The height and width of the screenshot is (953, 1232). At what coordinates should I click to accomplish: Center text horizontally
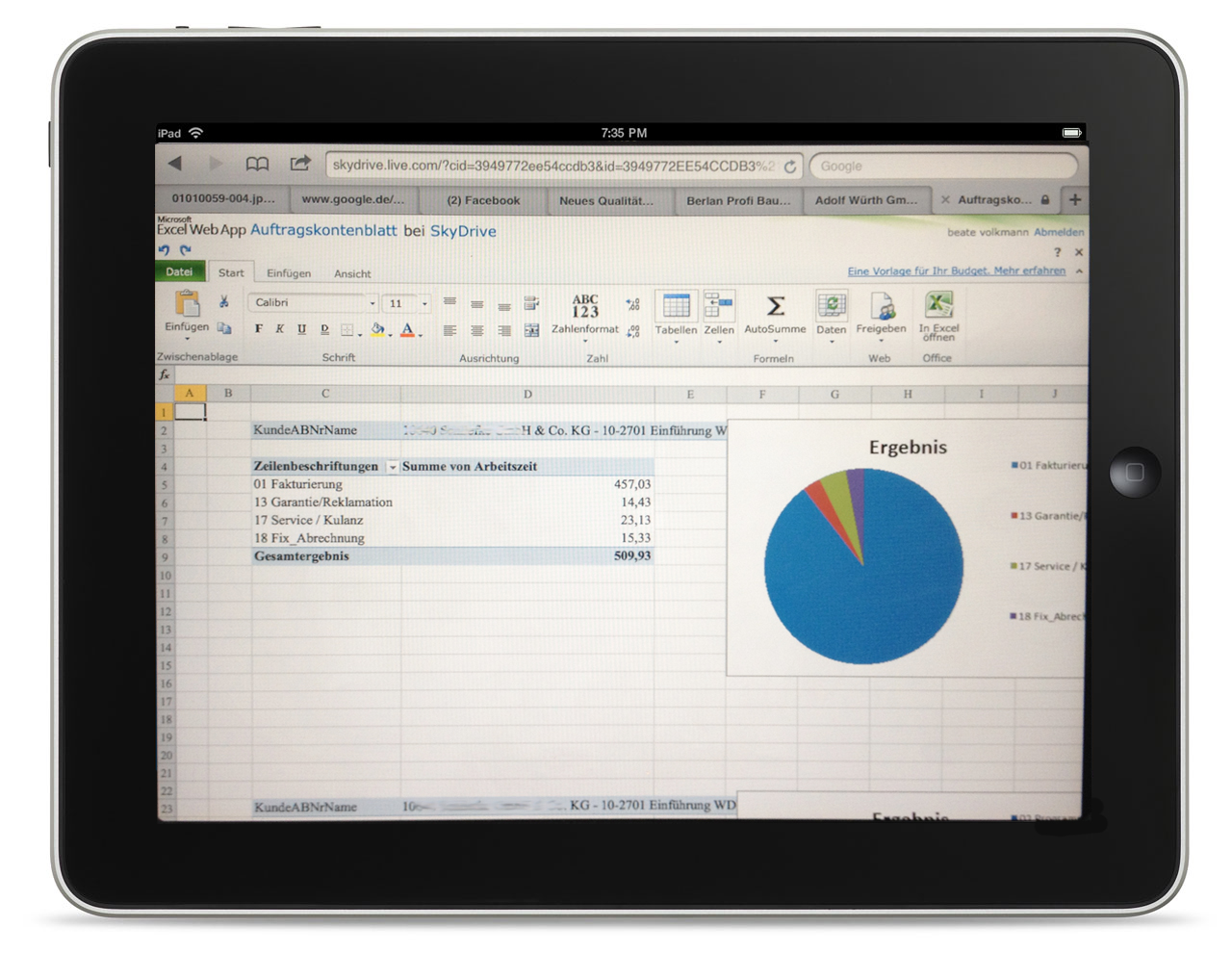476,330
